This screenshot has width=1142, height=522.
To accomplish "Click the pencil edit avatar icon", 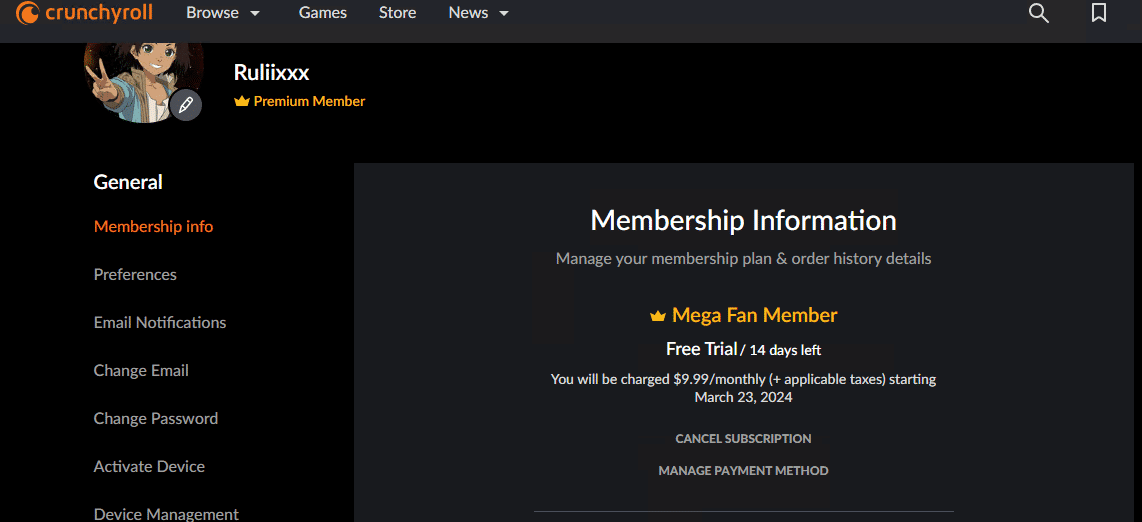I will pos(186,105).
